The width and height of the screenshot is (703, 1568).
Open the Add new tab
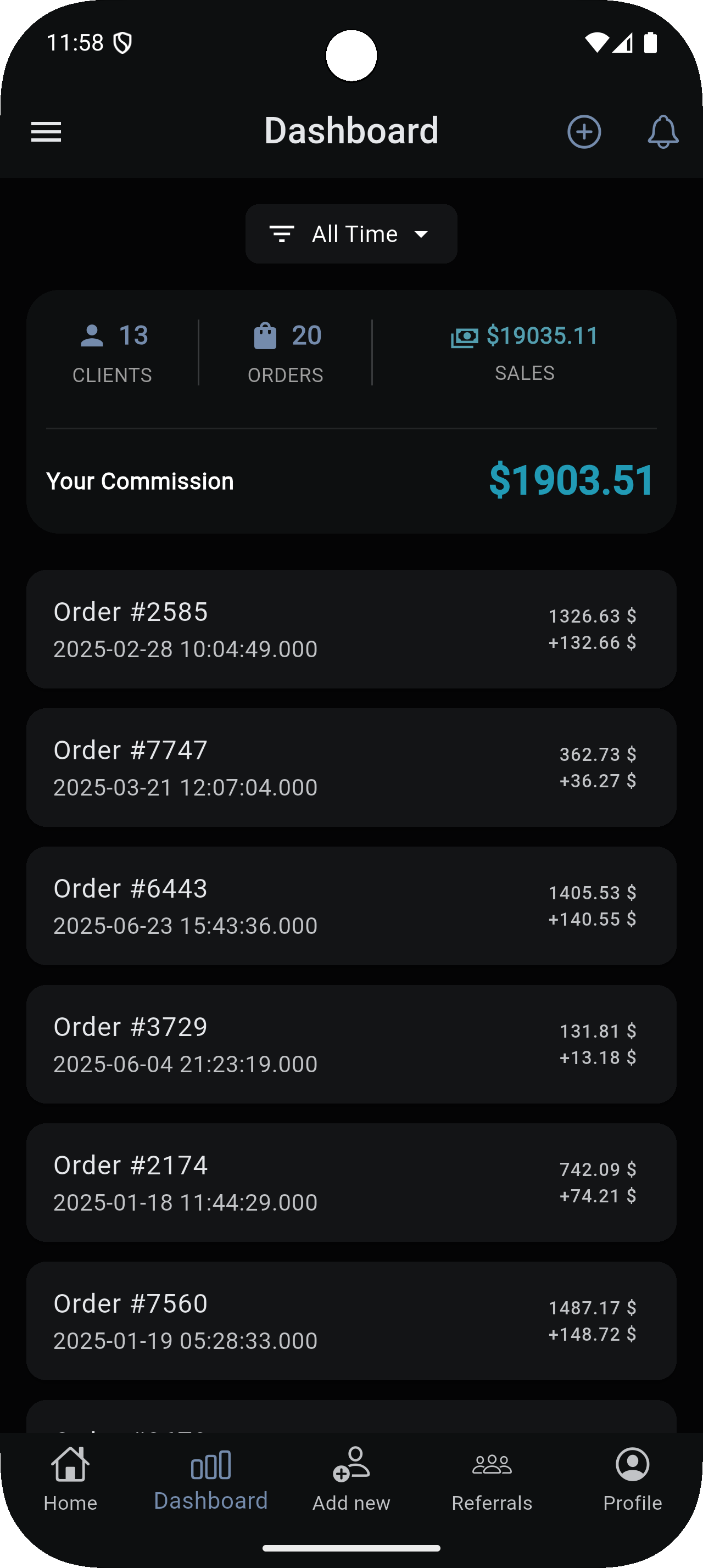coord(351,1478)
